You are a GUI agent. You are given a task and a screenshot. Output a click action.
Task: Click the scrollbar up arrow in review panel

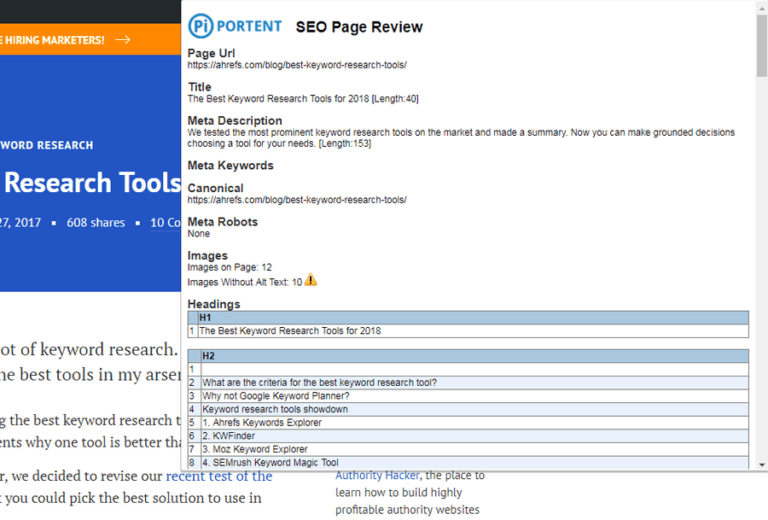coord(762,8)
